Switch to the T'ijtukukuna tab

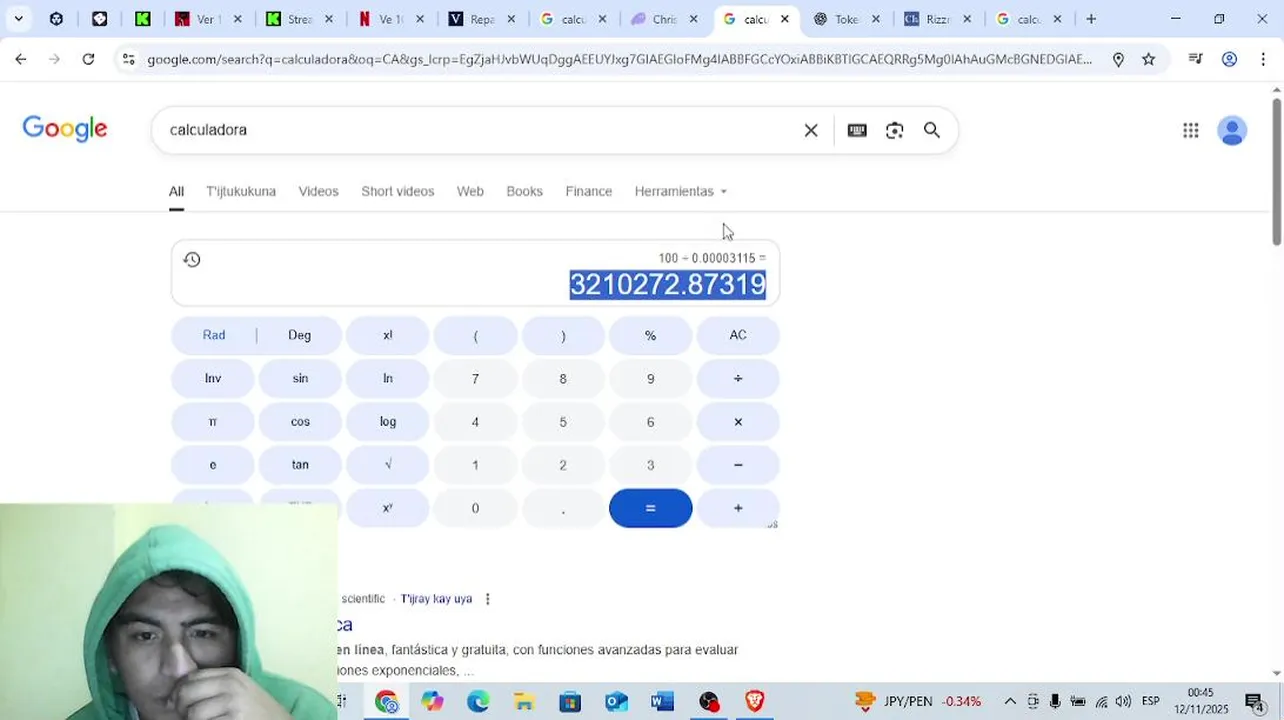pos(241,191)
